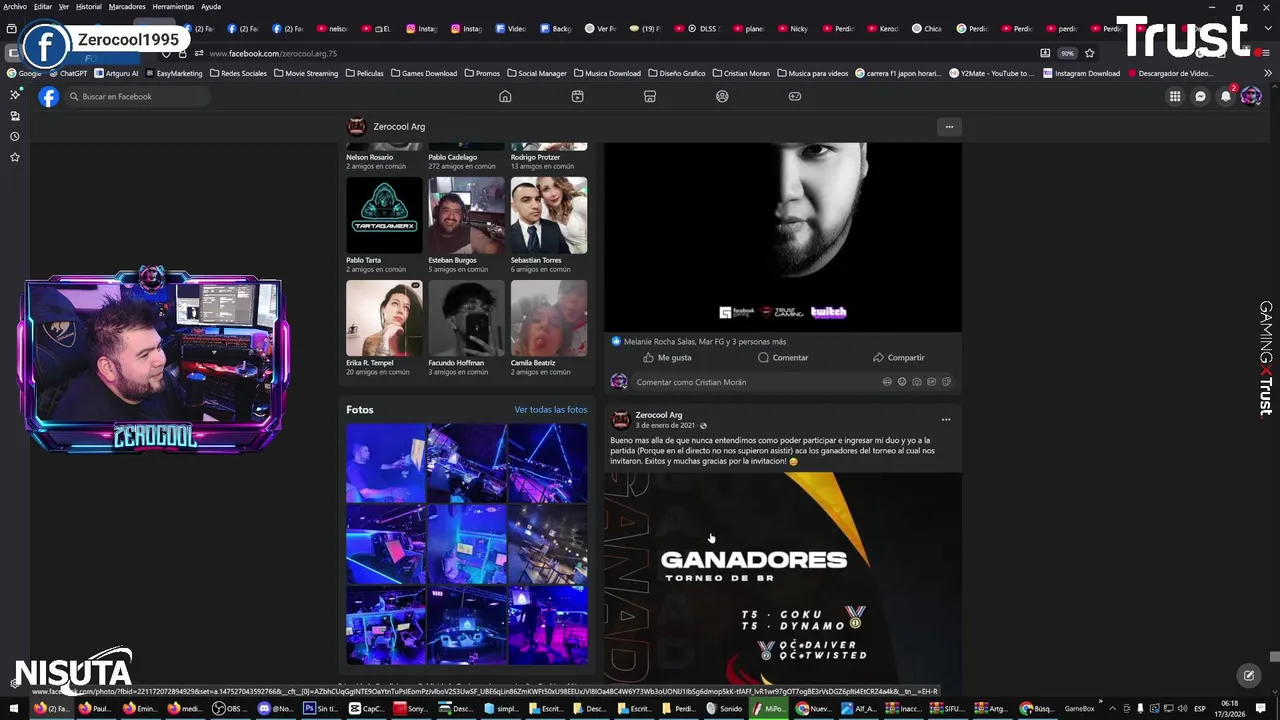Open Messenger chat icon
This screenshot has width=1280, height=720.
point(1201,96)
